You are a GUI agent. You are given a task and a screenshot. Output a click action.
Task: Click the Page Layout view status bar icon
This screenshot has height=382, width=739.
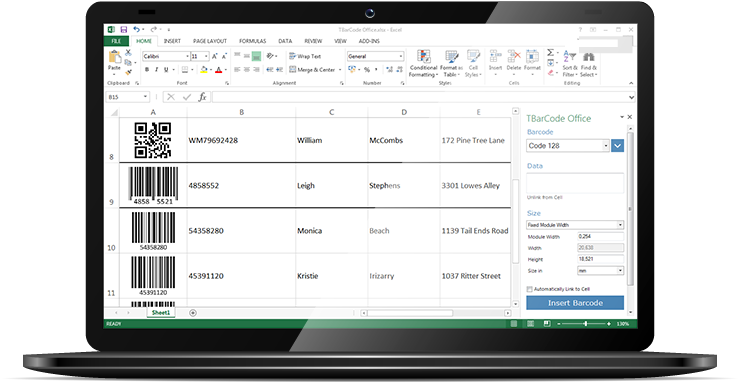[531, 324]
